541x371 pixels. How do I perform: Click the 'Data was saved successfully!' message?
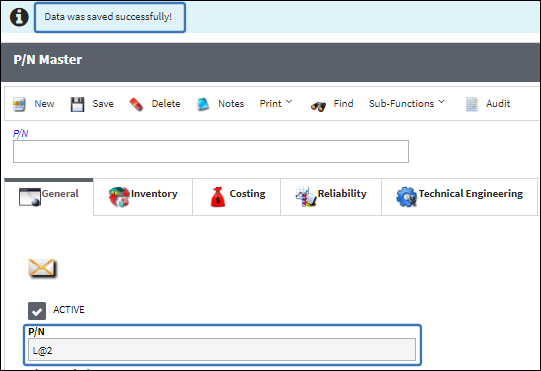pyautogui.click(x=108, y=17)
